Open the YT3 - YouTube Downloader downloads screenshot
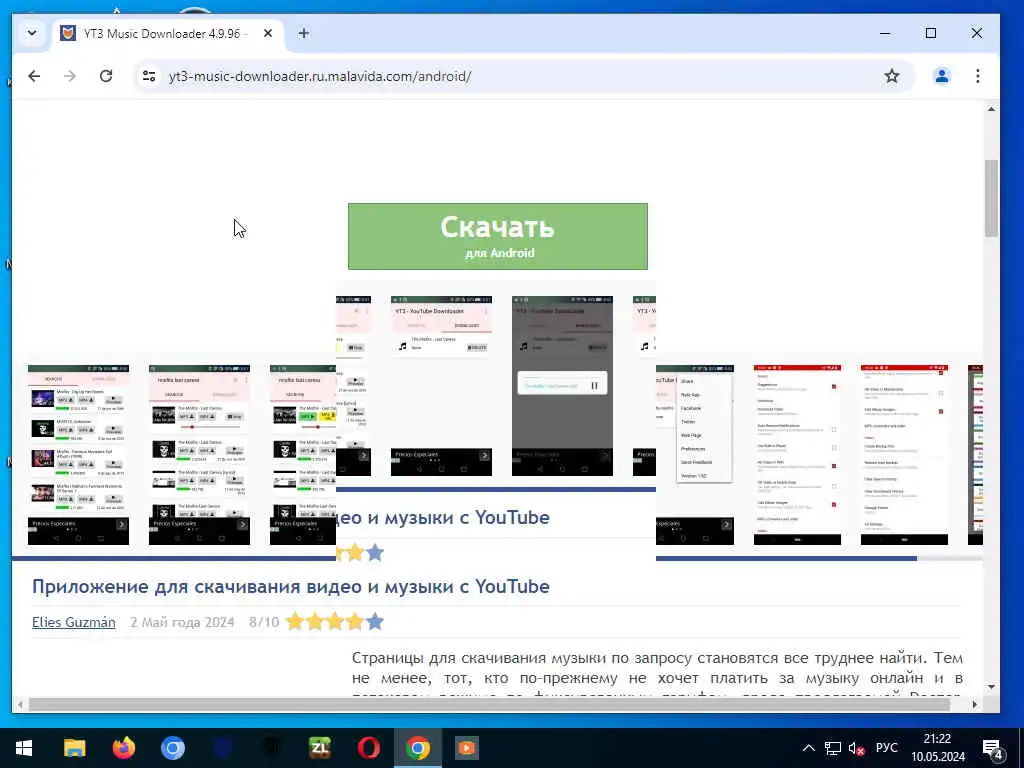Image resolution: width=1024 pixels, height=768 pixels. click(x=441, y=385)
